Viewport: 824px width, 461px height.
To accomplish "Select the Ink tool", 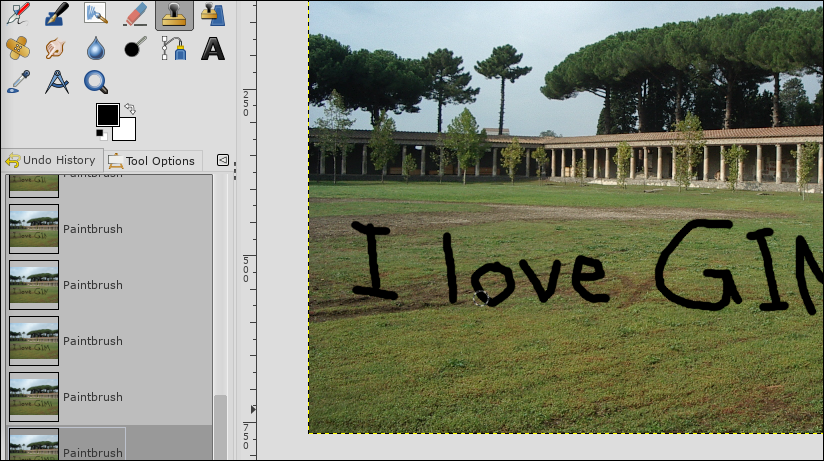I will tap(57, 14).
